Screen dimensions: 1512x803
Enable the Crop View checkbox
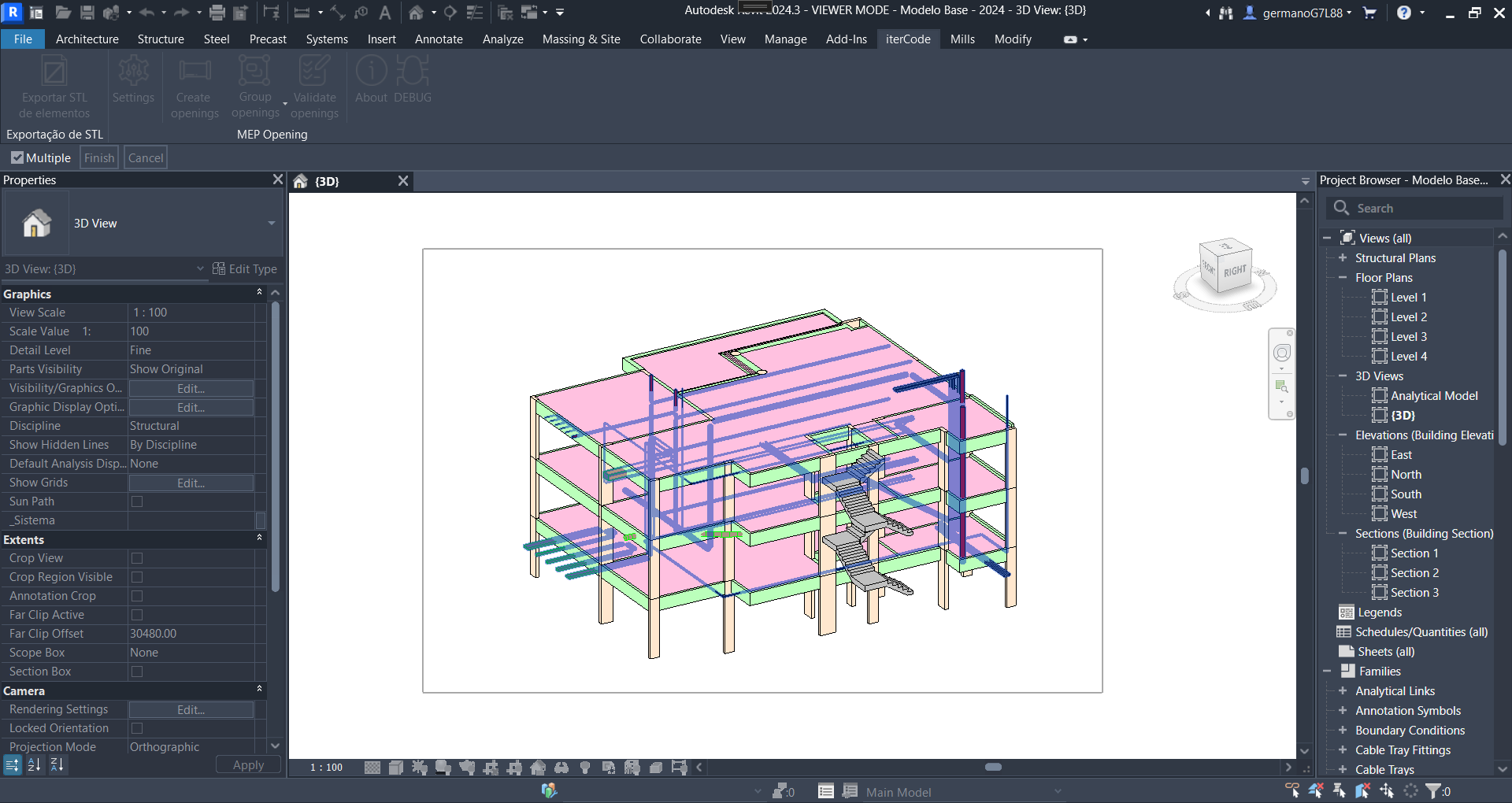pyautogui.click(x=137, y=558)
